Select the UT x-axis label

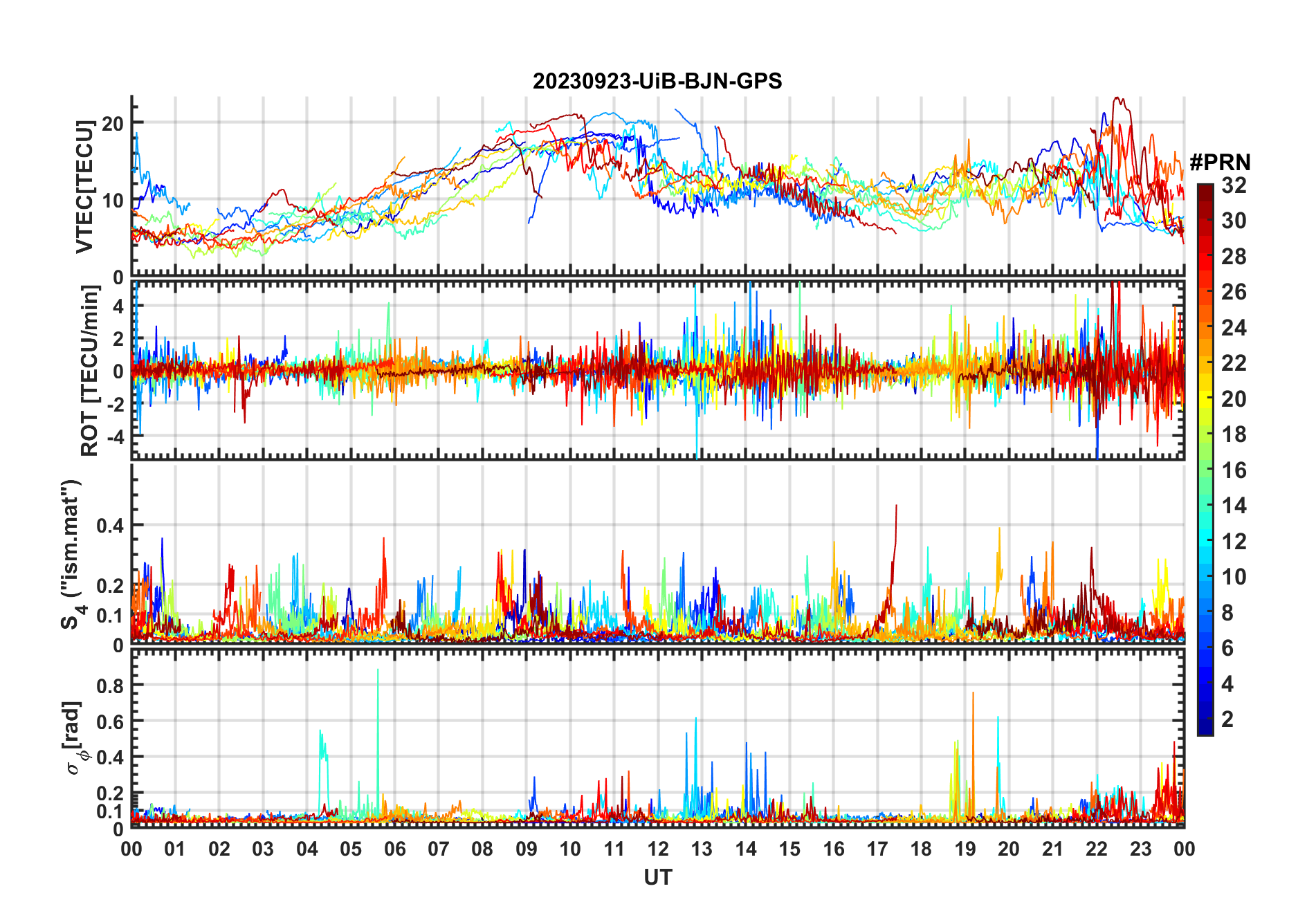pyautogui.click(x=657, y=878)
